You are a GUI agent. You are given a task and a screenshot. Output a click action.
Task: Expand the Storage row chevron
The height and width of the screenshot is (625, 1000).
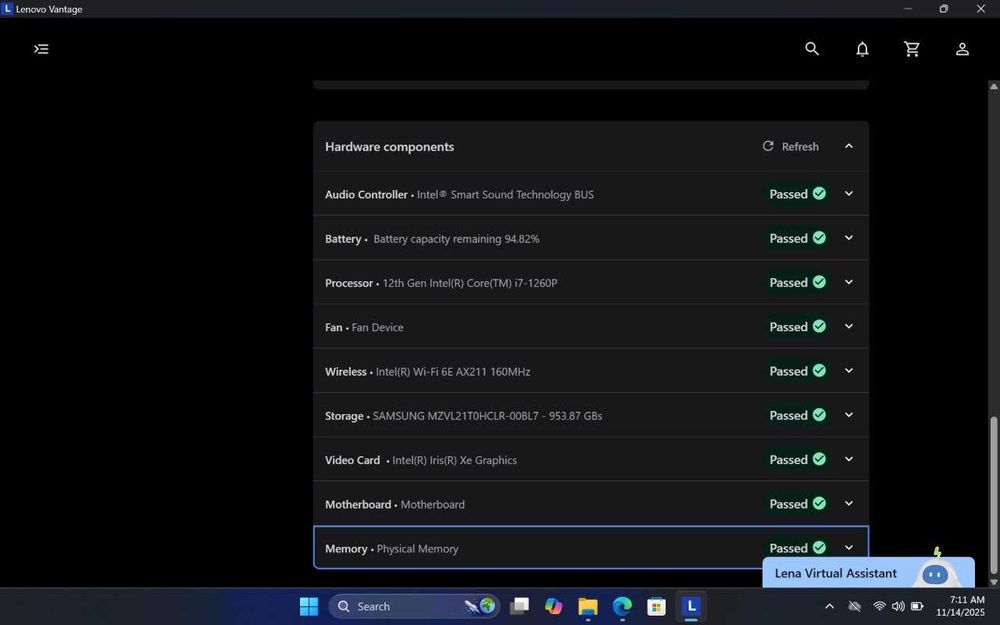point(849,415)
